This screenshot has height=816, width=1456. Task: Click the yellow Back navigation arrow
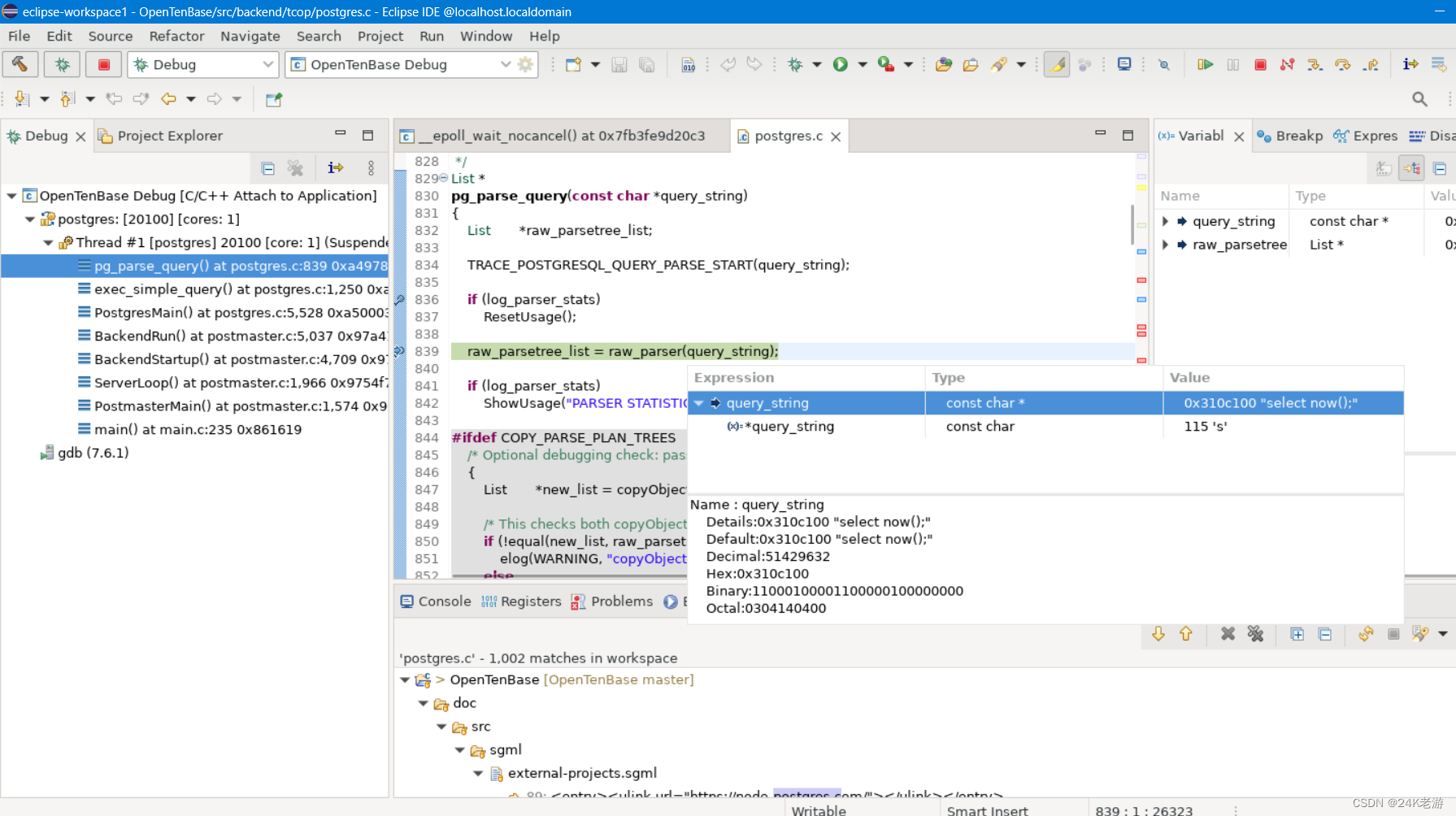(168, 98)
